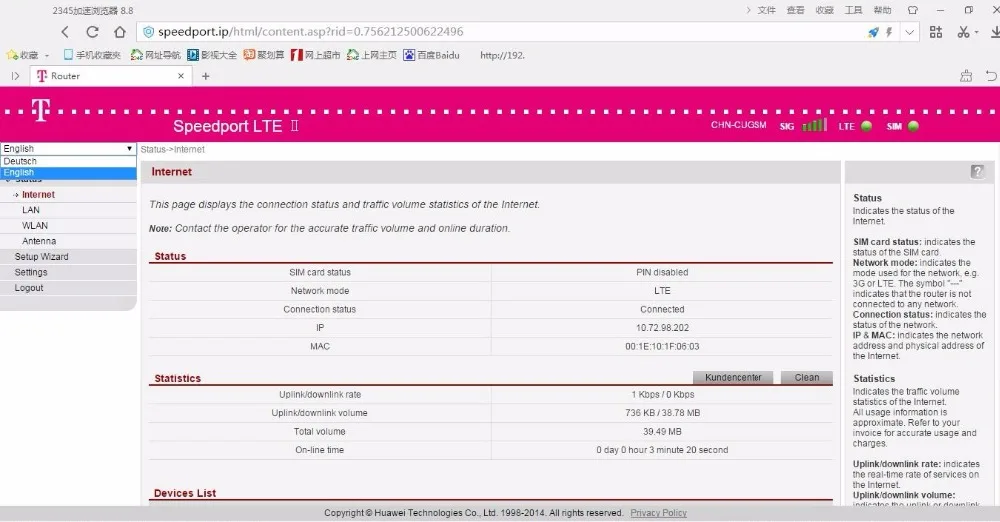Click the Clean statistics button
Screen dimensions: 1000x522
807,378
